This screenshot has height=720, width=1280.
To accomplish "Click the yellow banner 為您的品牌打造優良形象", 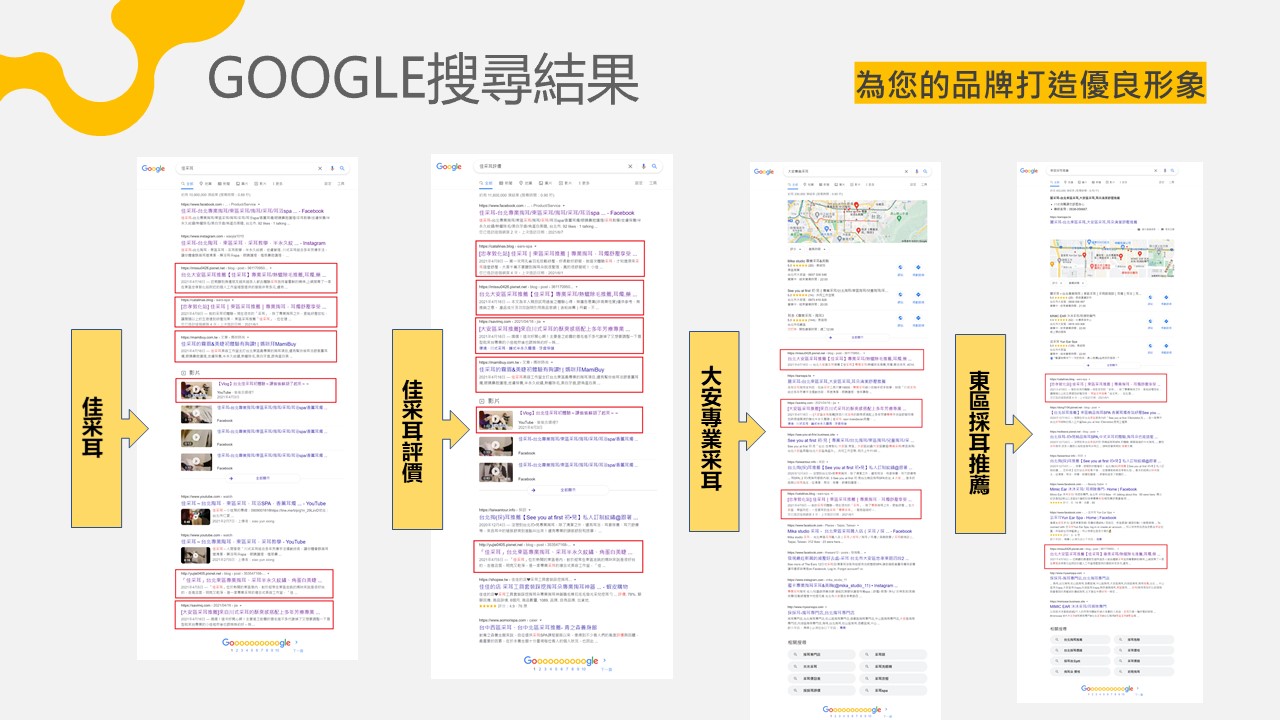I will (1030, 84).
